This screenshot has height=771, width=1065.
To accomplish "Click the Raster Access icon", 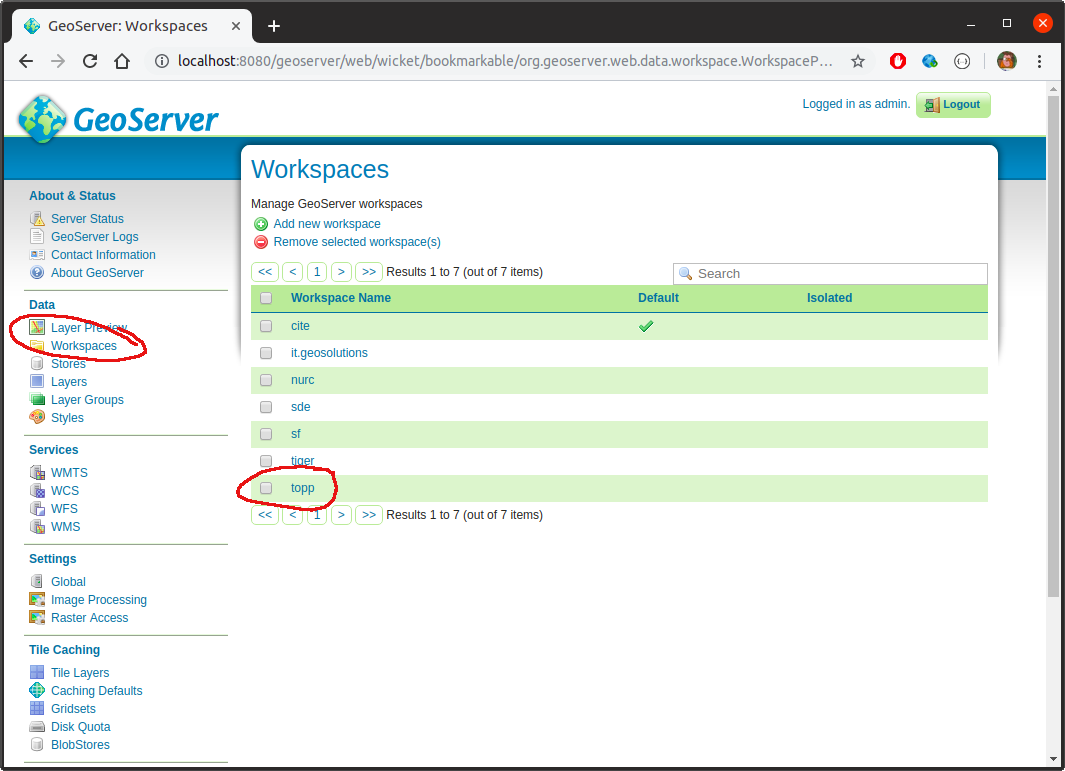I will pos(37,617).
